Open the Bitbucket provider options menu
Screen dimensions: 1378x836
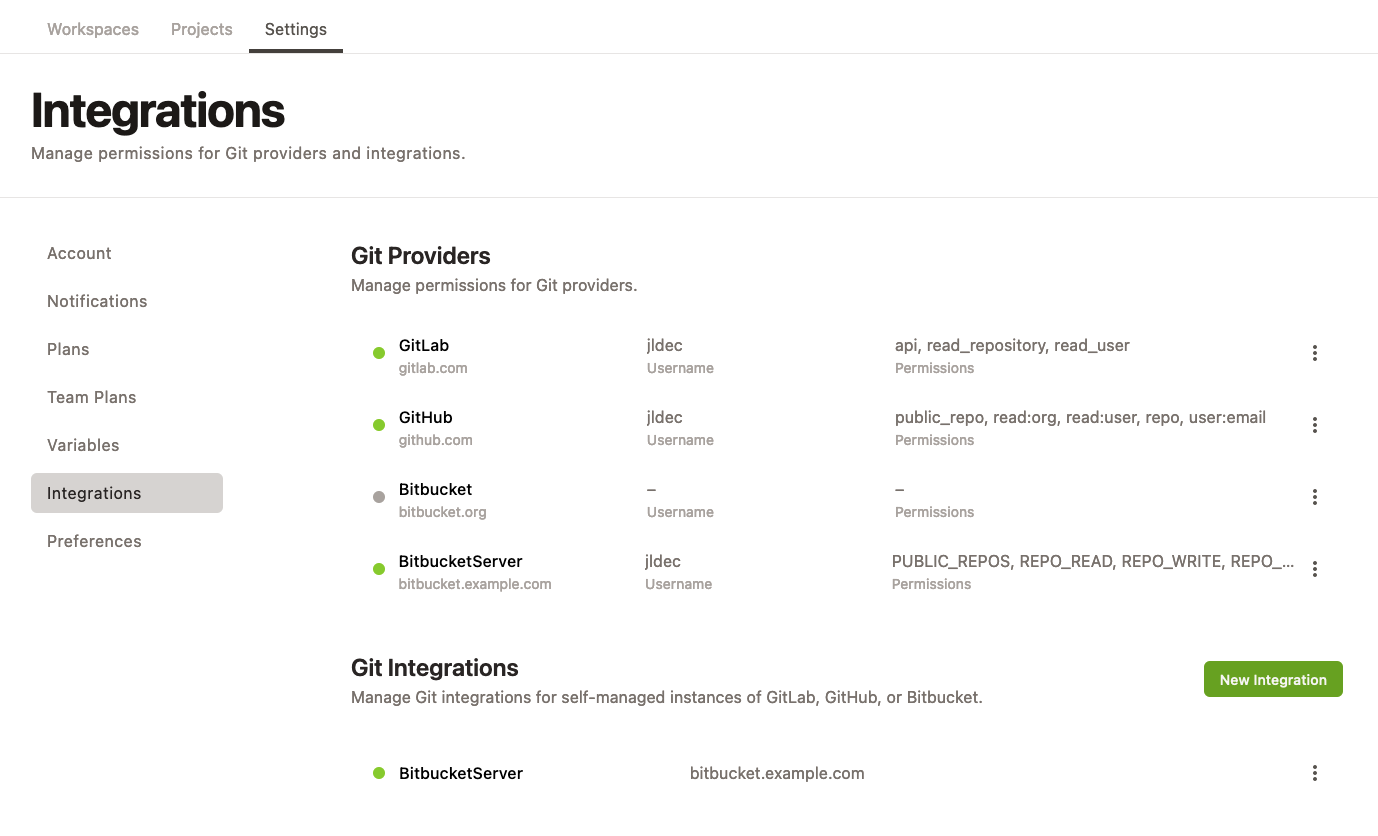(x=1314, y=496)
